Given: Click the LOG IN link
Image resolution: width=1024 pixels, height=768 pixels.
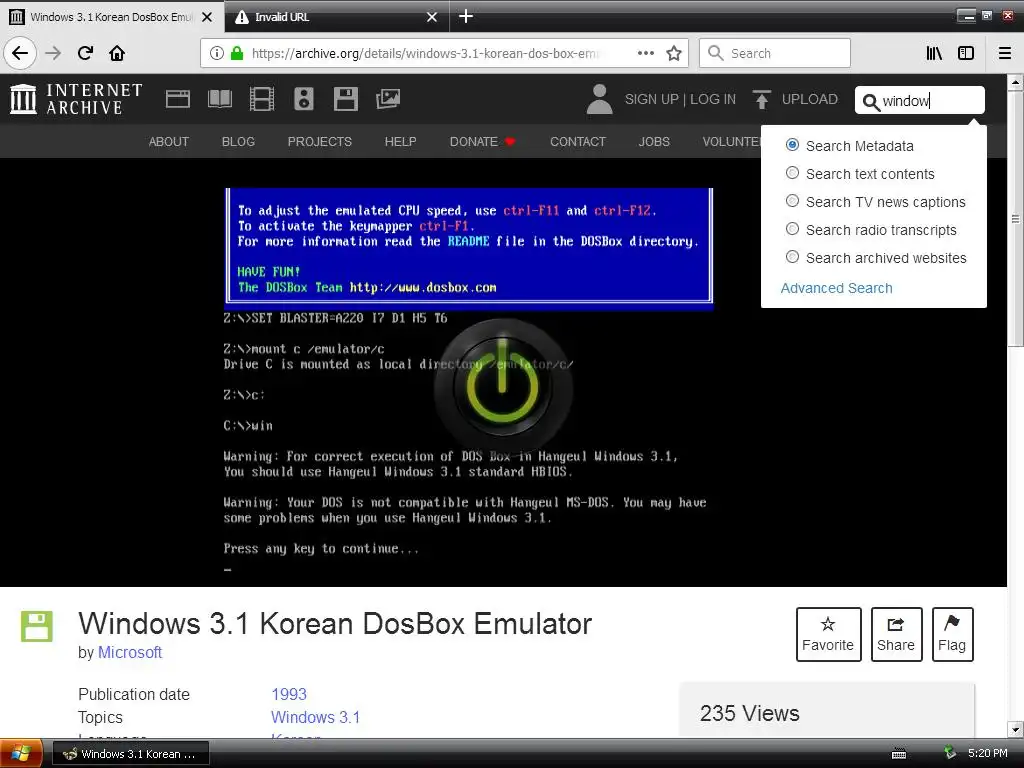Looking at the screenshot, I should (x=713, y=99).
